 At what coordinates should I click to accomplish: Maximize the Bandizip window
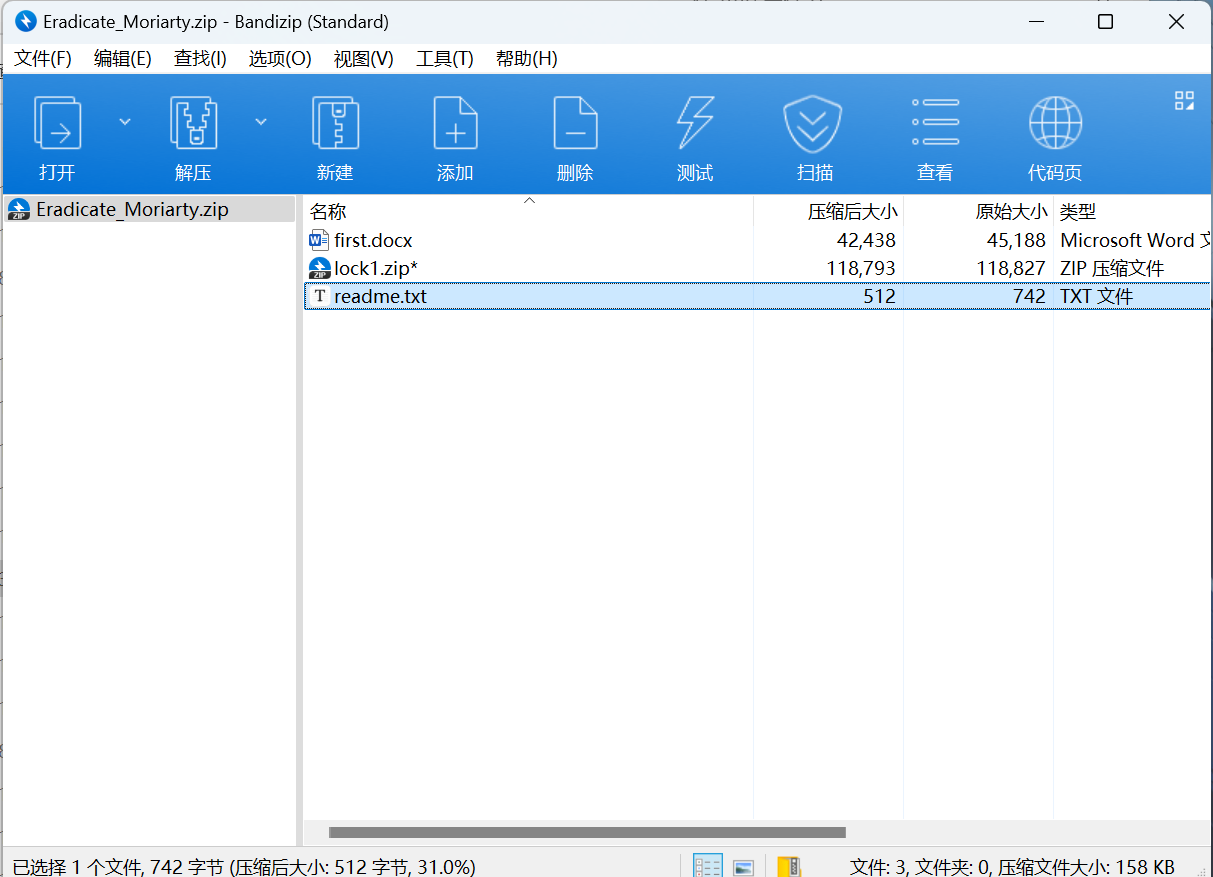click(1105, 21)
